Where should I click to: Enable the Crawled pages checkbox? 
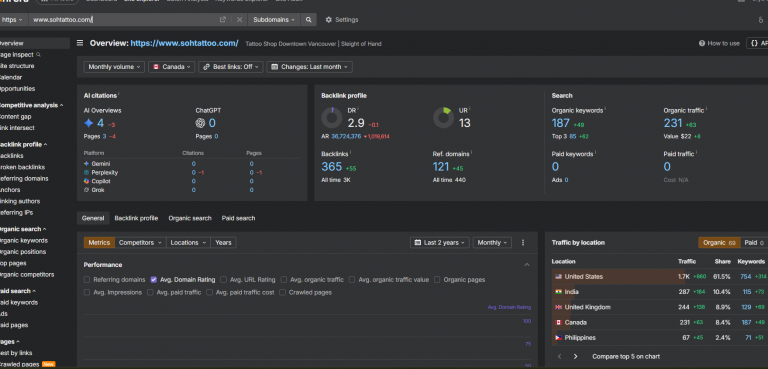tap(283, 293)
